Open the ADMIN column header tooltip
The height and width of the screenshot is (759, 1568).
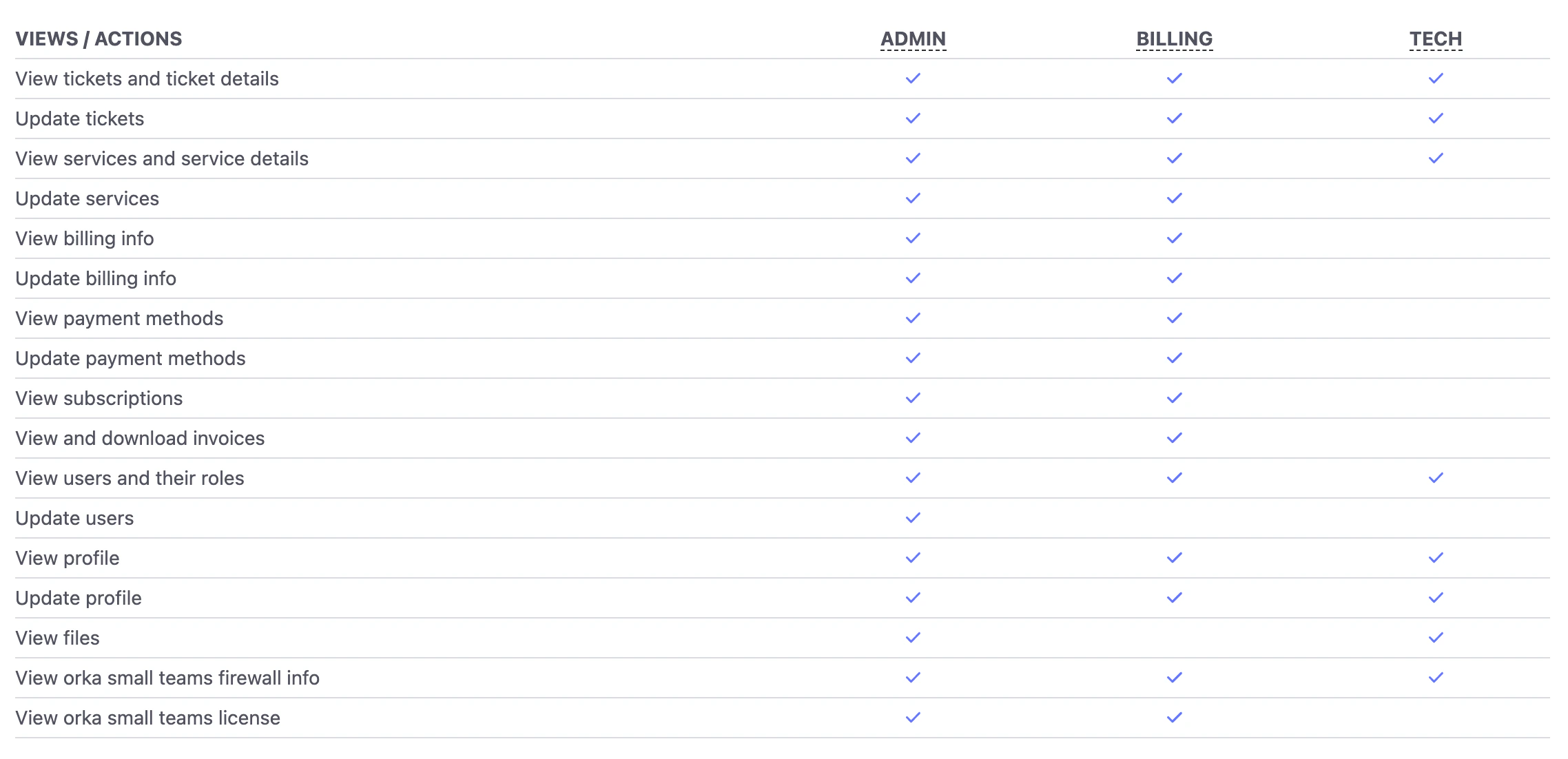[x=913, y=39]
